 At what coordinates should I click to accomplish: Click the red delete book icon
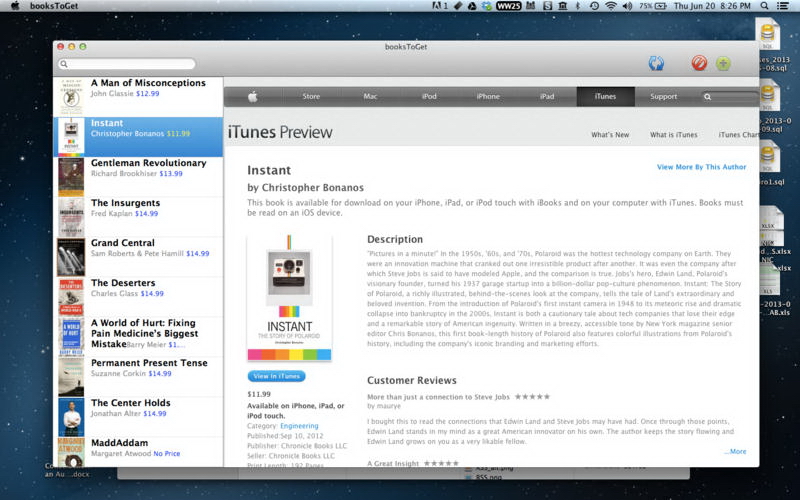(700, 63)
